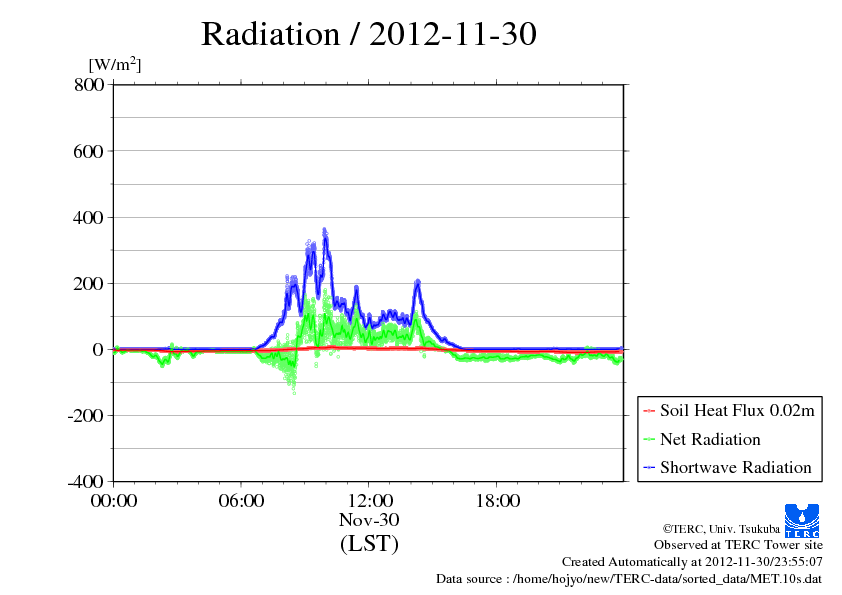The height and width of the screenshot is (595, 842).
Task: Click the TERC logo icon
Action: (802, 521)
